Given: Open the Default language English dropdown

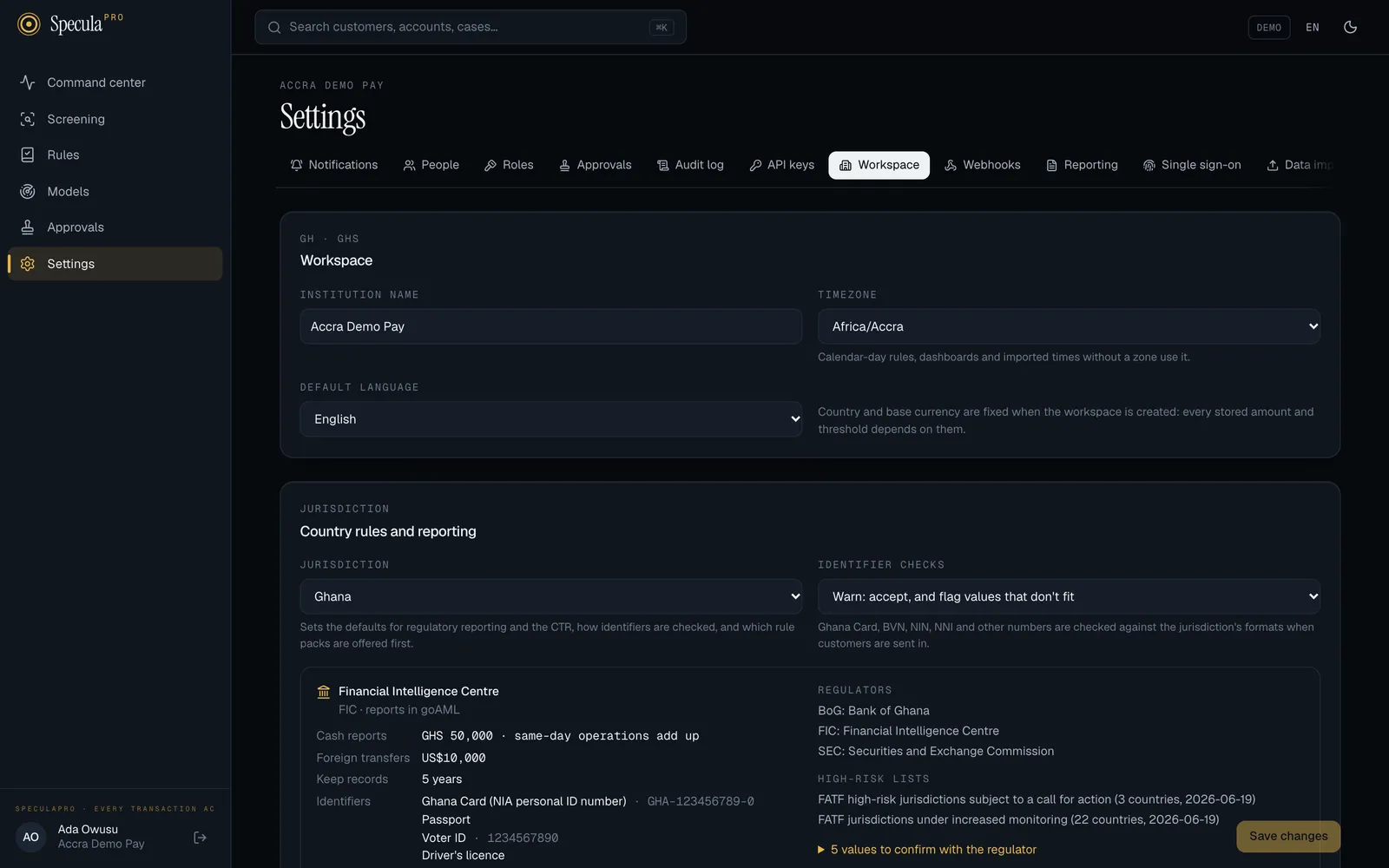Looking at the screenshot, I should [550, 419].
